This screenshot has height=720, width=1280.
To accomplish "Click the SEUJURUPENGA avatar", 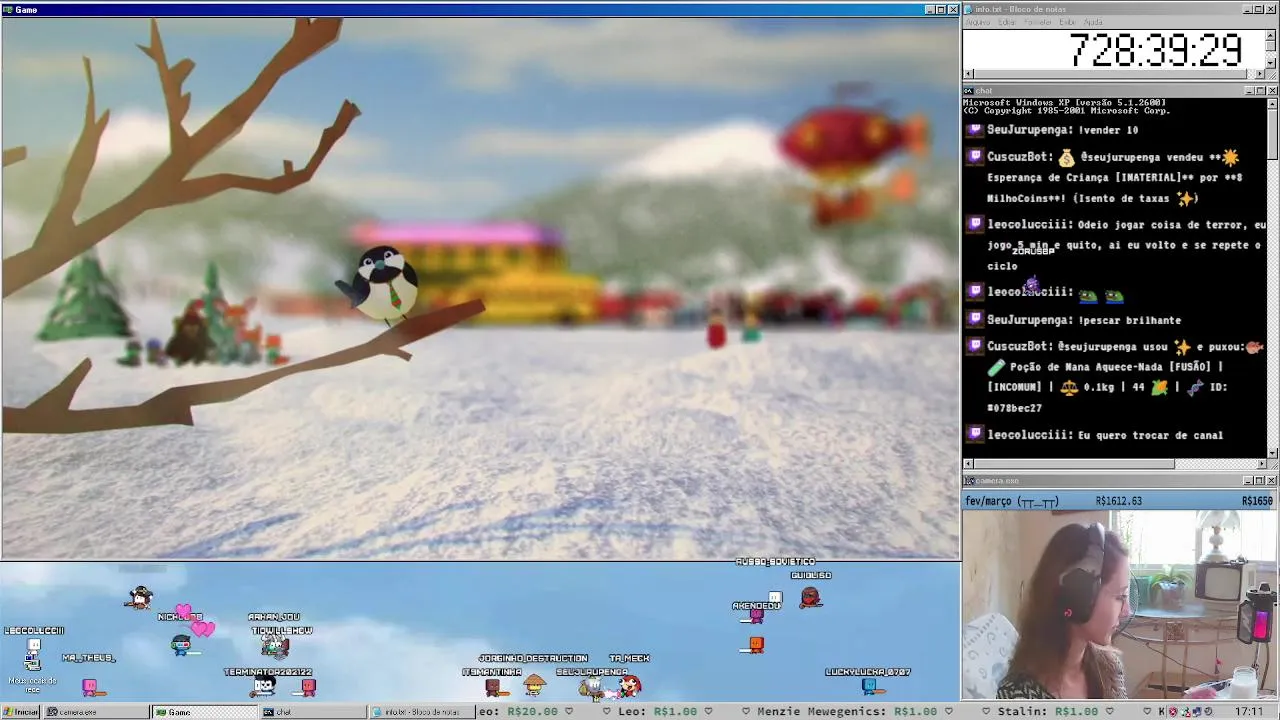I will (x=593, y=686).
